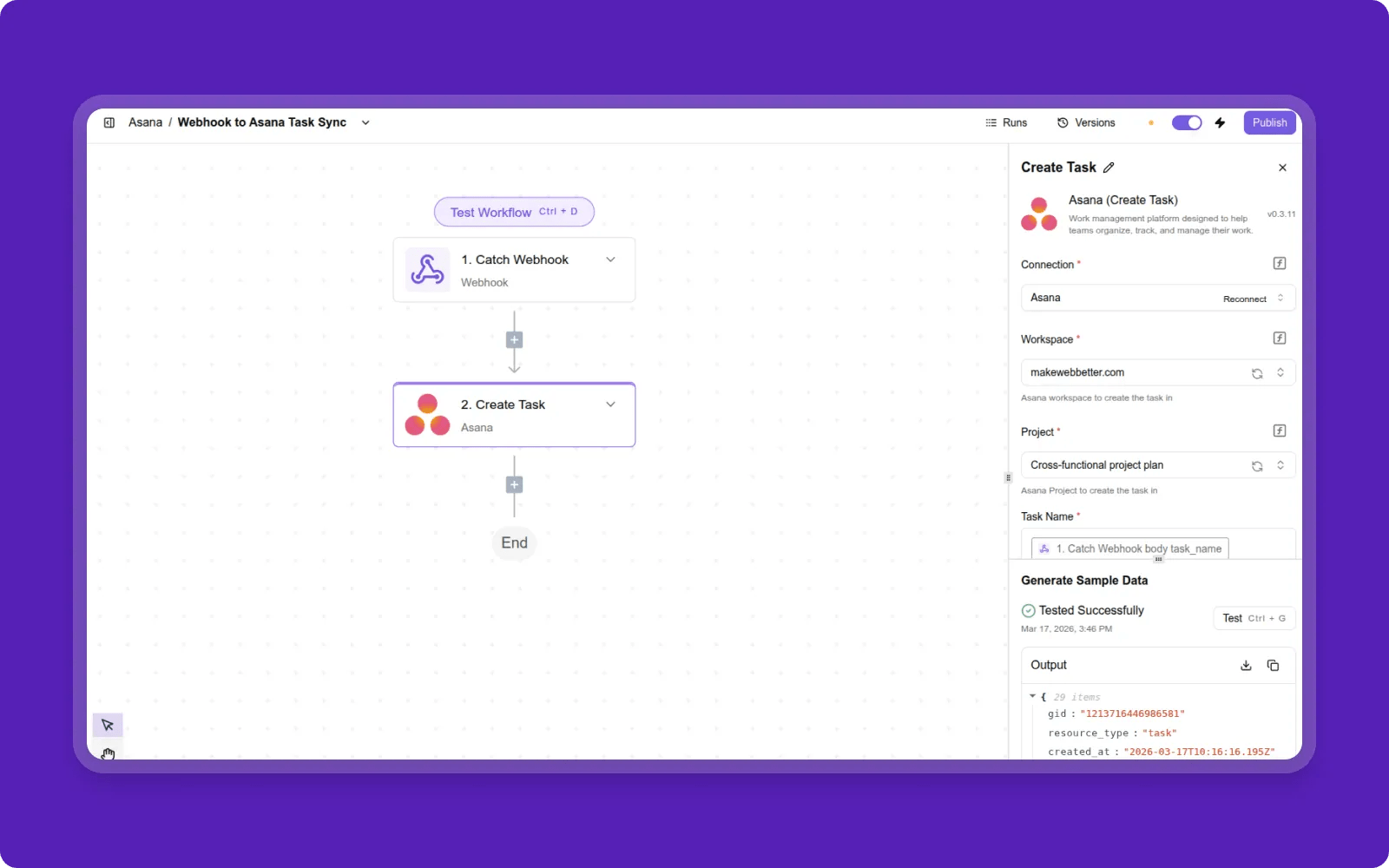Image resolution: width=1389 pixels, height=868 pixels.
Task: Click the sidebar panel toggle icon
Action: (109, 122)
